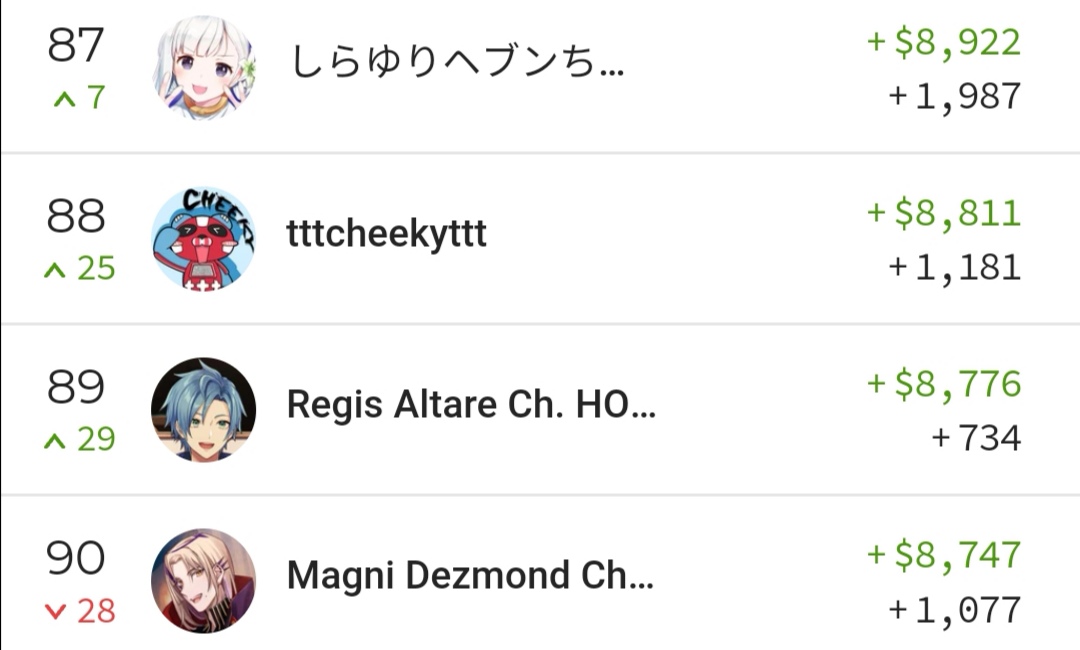Image resolution: width=1080 pixels, height=650 pixels.
Task: Open Magni Dezmond Ch... link
Action: (470, 576)
